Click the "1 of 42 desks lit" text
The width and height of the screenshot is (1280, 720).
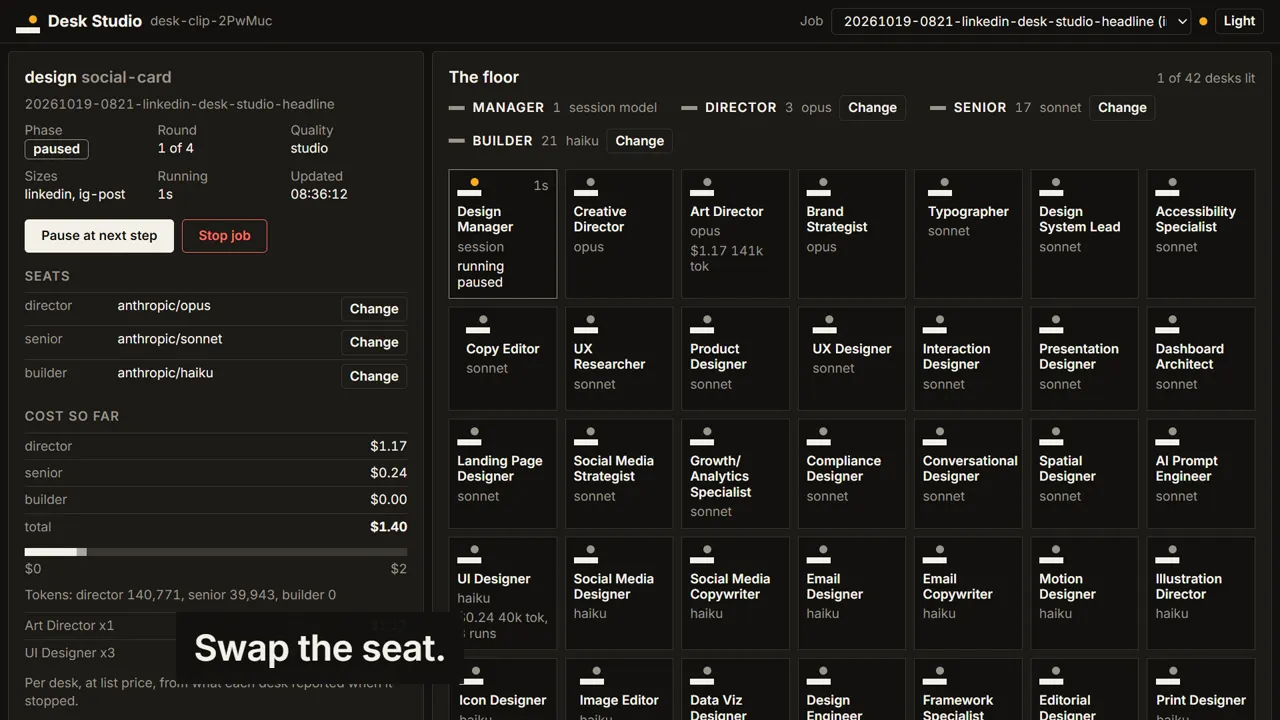[1206, 78]
